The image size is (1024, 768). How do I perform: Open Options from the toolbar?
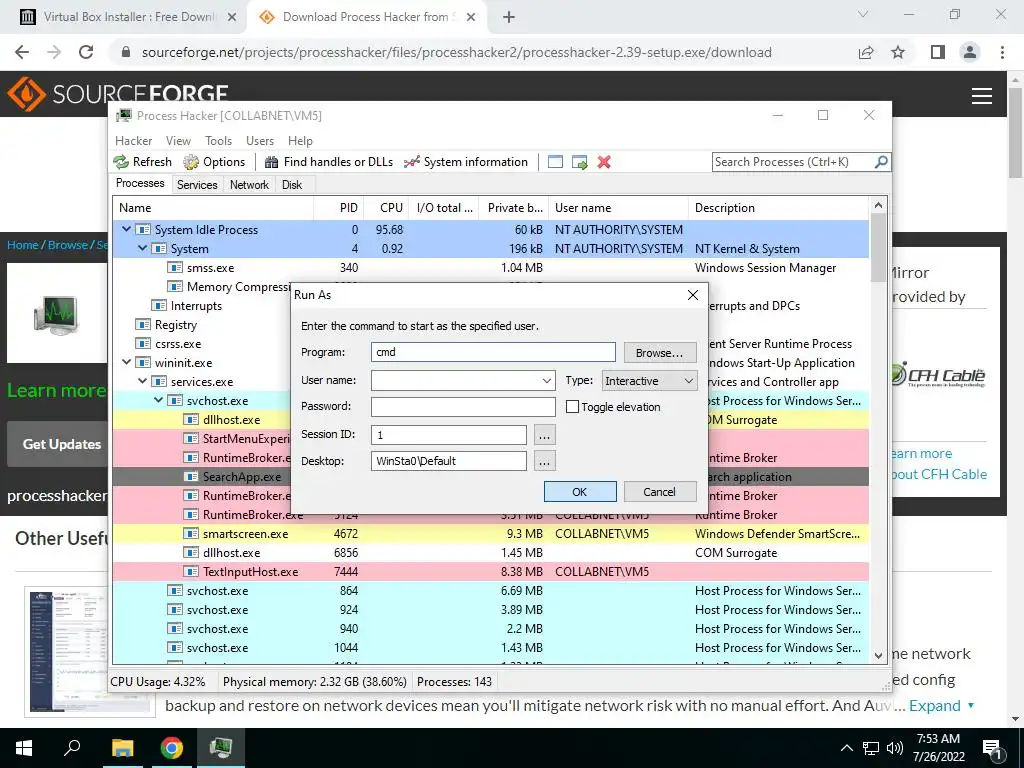pos(214,162)
